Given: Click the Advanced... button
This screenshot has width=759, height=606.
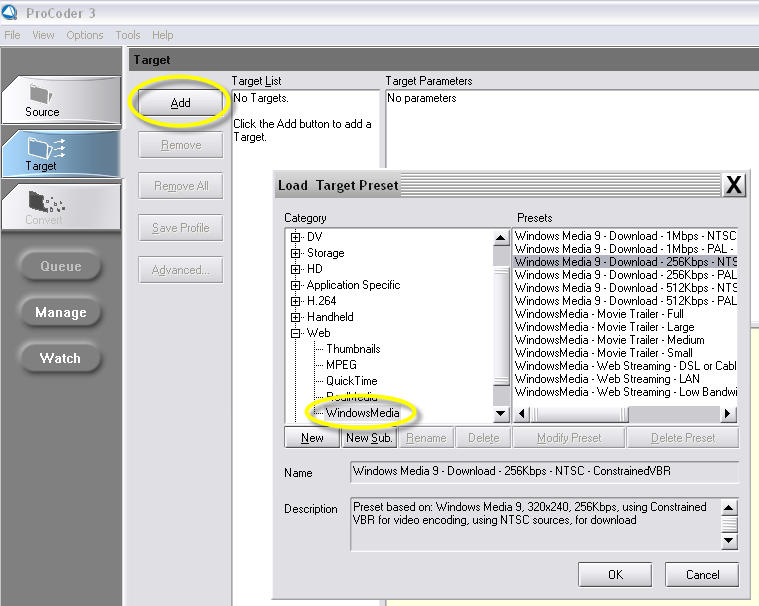Looking at the screenshot, I should pyautogui.click(x=181, y=270).
